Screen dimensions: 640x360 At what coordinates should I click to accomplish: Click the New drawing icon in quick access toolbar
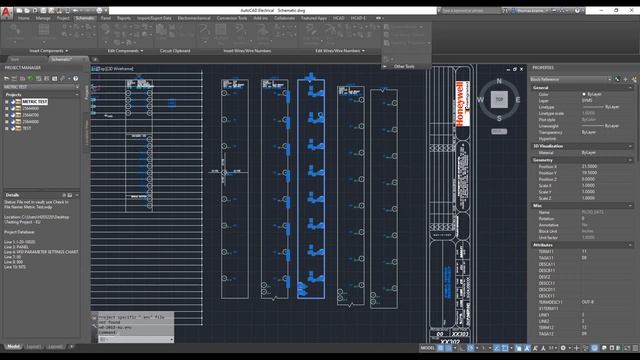[x=19, y=11]
